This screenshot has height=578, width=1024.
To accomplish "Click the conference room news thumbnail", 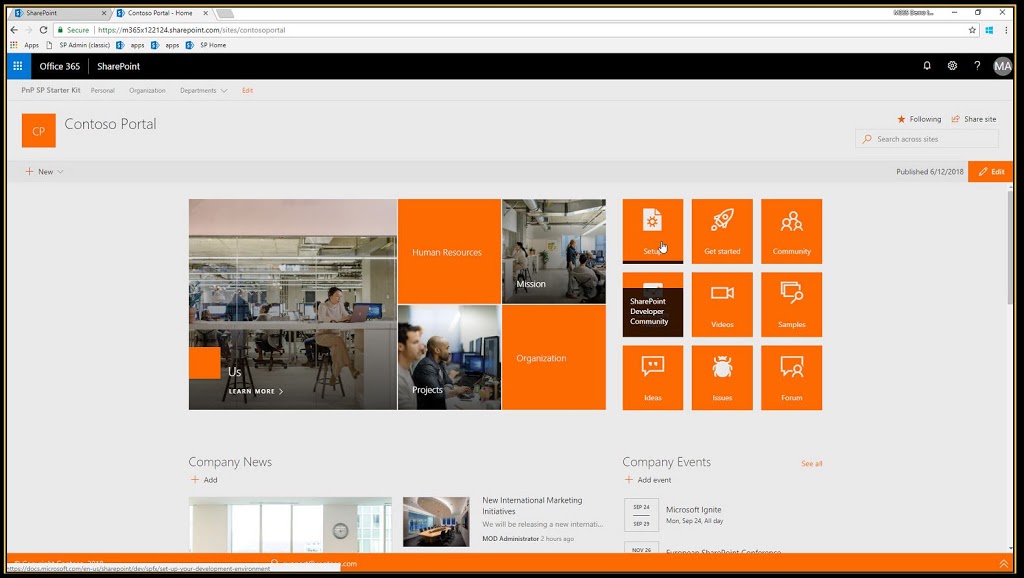I will (436, 522).
